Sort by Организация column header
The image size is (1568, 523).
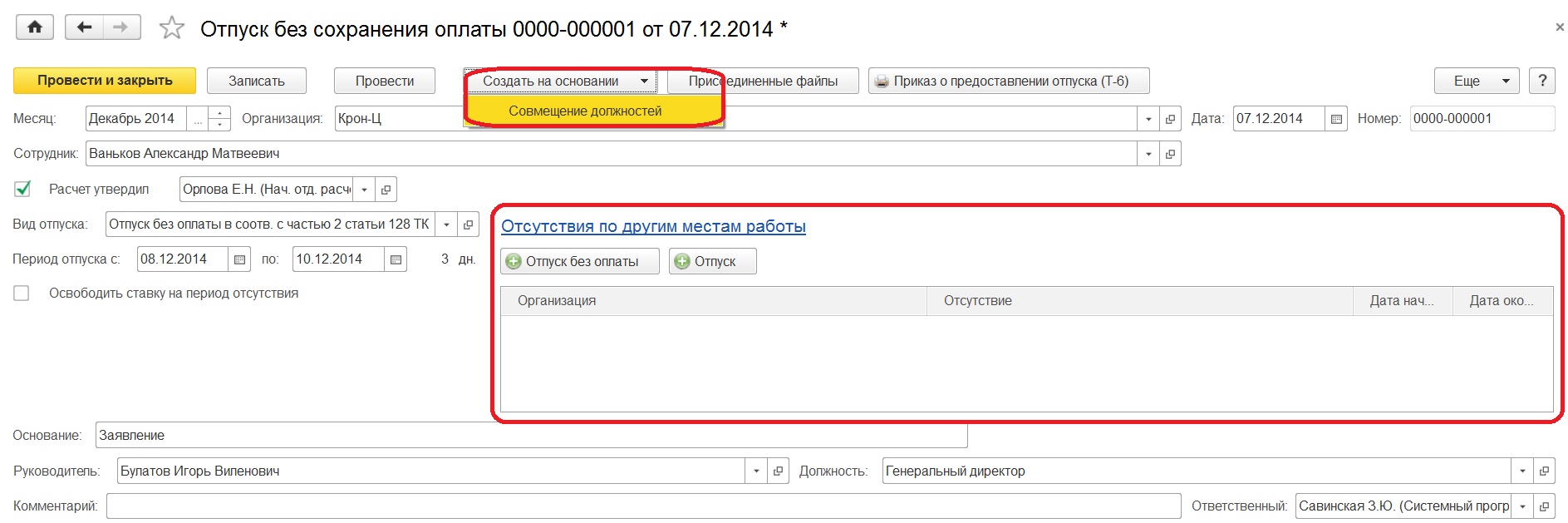pos(714,301)
